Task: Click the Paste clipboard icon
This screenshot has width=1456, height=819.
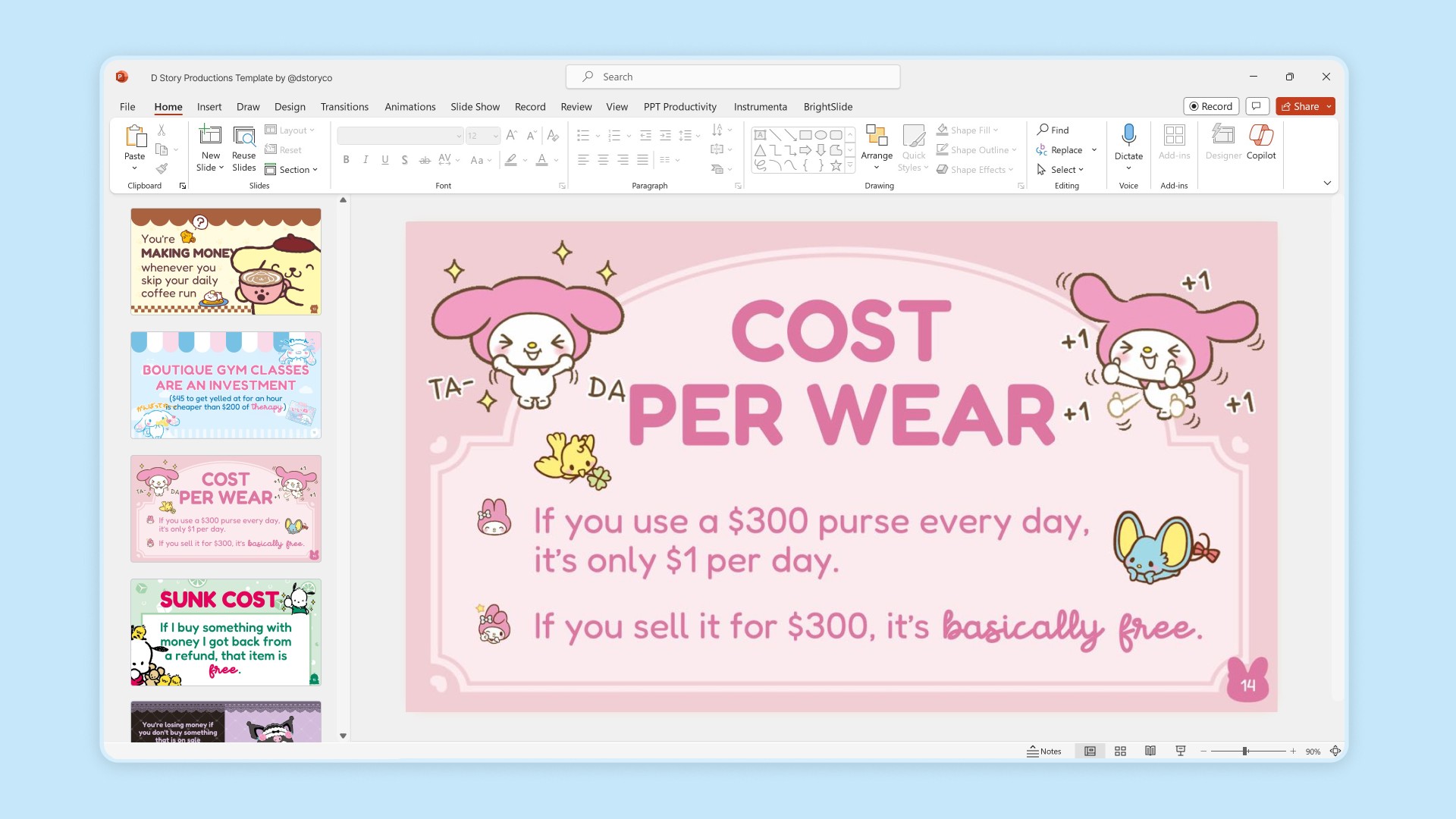Action: [135, 136]
